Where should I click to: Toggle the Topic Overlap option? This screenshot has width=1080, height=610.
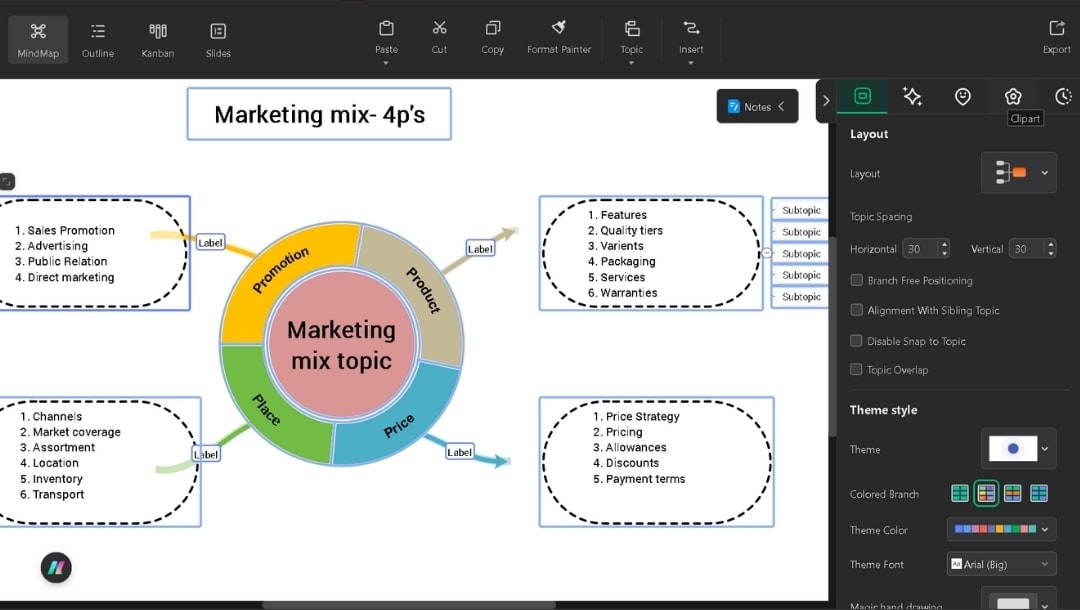[856, 369]
